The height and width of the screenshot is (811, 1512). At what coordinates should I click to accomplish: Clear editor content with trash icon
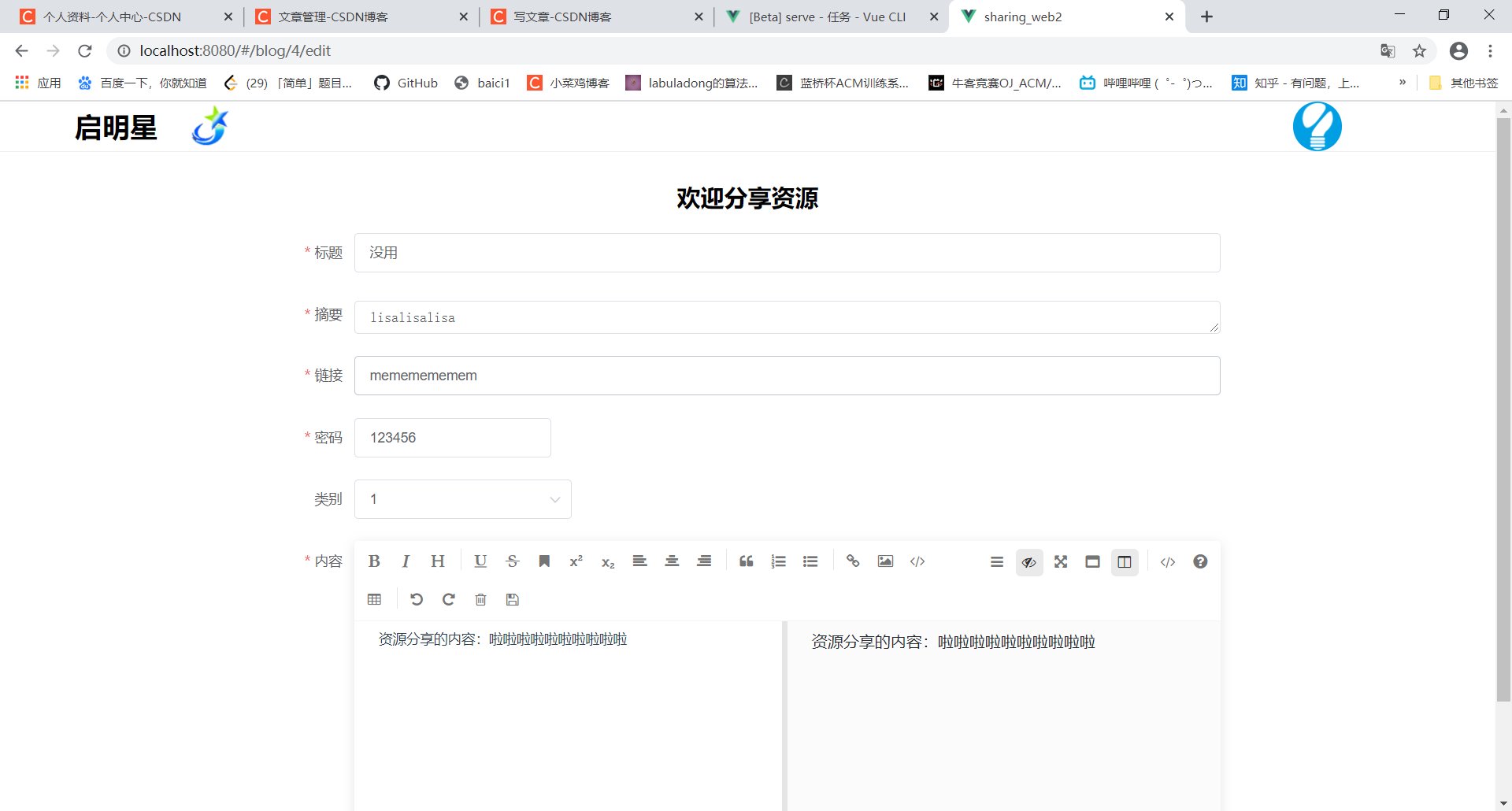(x=480, y=599)
